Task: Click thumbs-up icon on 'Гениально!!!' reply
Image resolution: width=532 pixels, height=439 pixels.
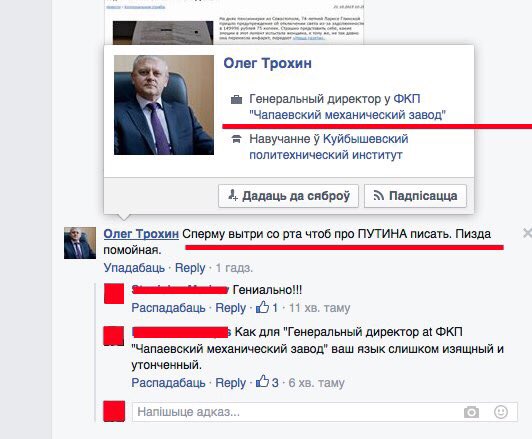Action: [x=262, y=307]
